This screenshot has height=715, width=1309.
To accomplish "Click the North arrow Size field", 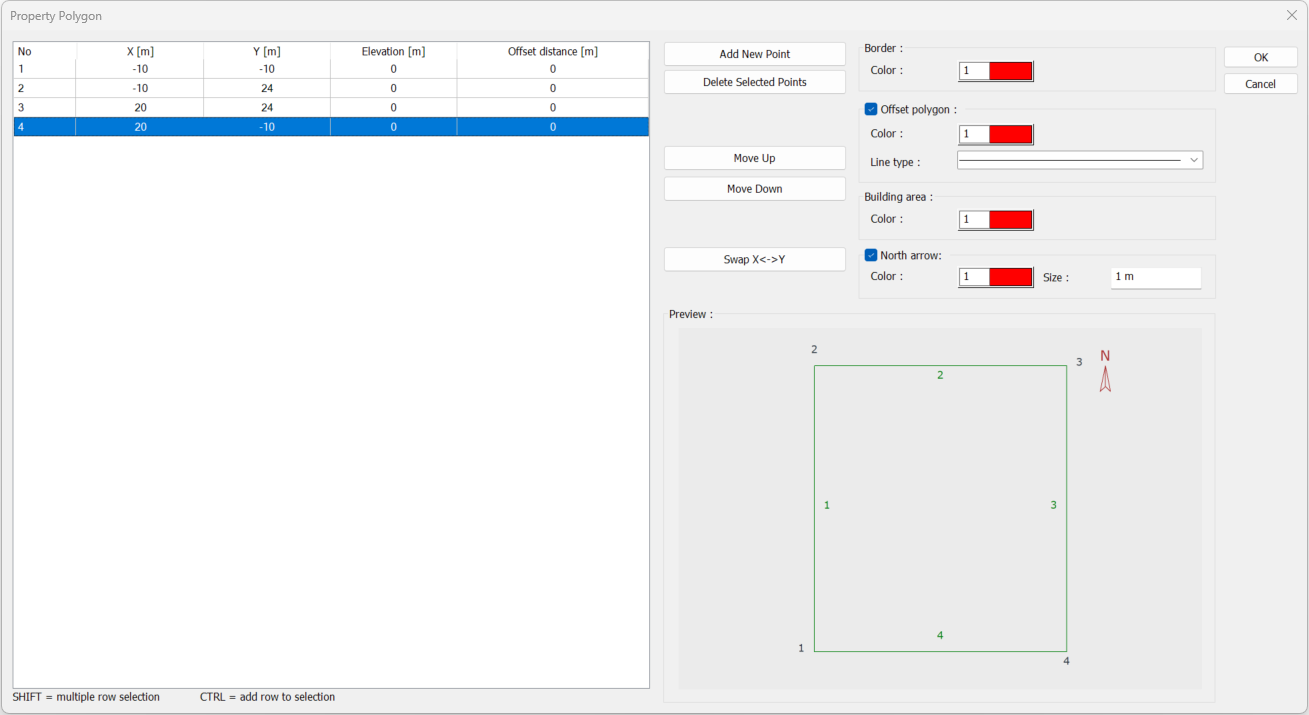I will [x=1155, y=277].
